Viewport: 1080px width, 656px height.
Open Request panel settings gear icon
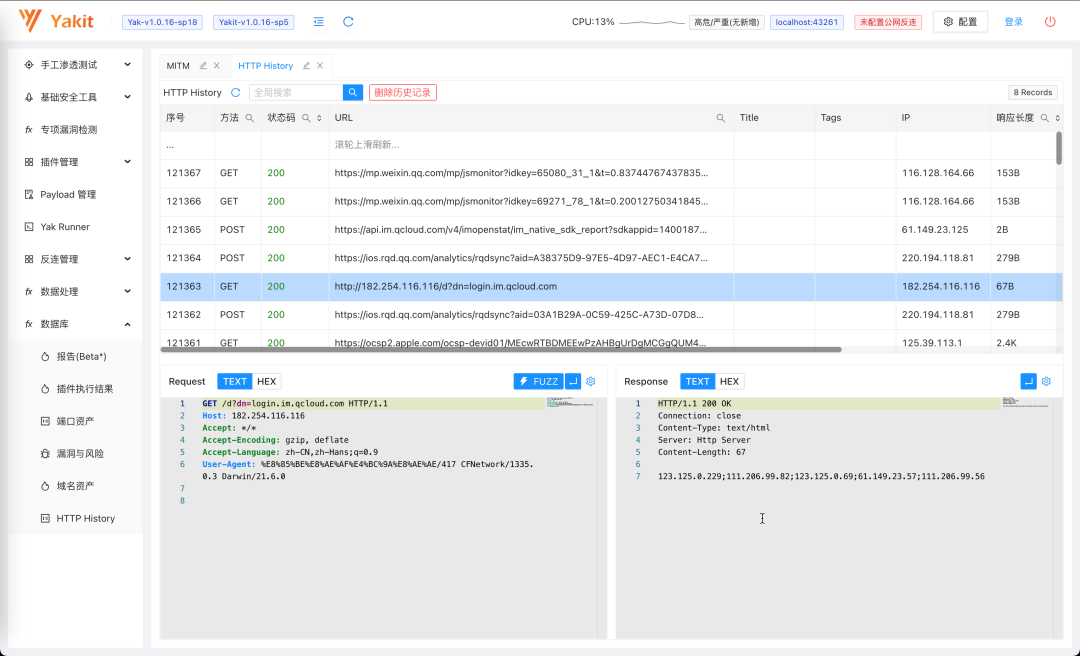(591, 381)
